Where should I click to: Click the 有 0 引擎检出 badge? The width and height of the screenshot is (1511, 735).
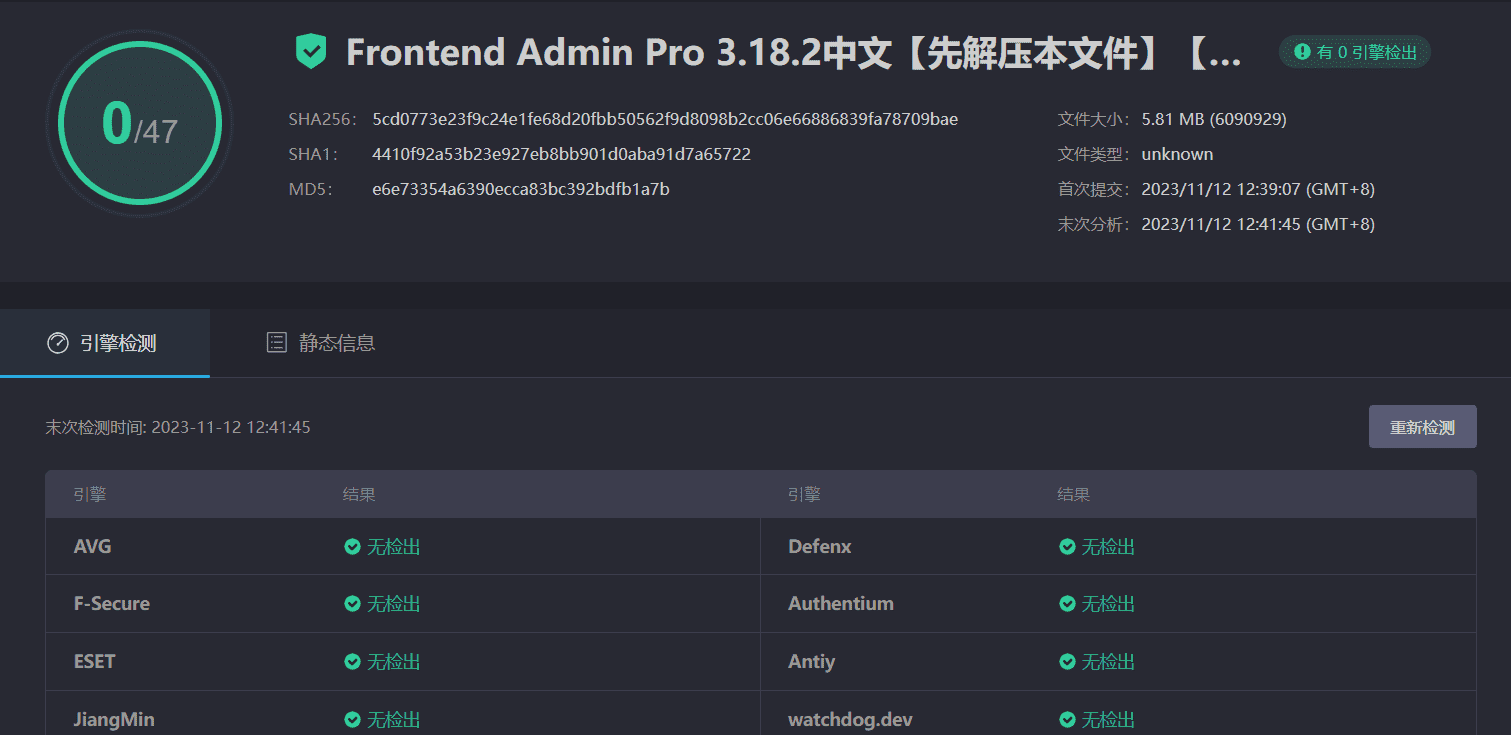point(1355,52)
